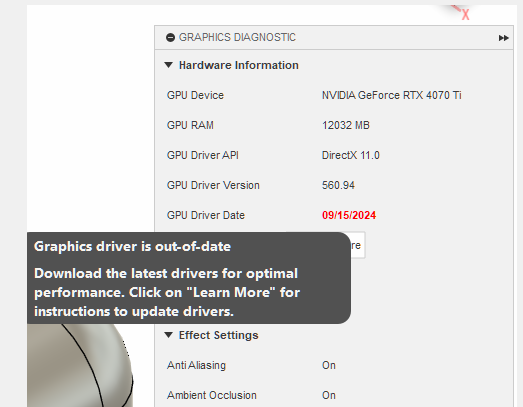Click the GRAPHICS DIAGNOSTIC panel title
The width and height of the screenshot is (523, 407).
(x=237, y=37)
